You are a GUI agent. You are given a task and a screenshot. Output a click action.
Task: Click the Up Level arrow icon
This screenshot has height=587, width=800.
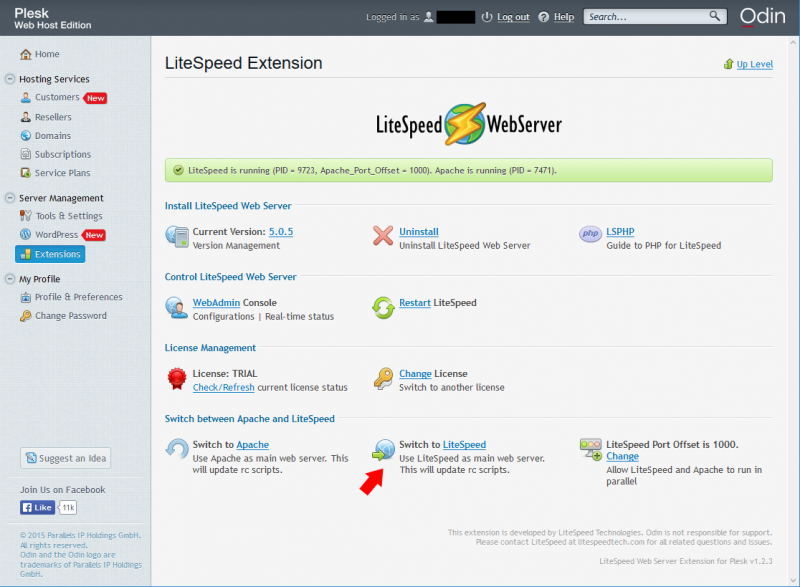click(x=729, y=64)
